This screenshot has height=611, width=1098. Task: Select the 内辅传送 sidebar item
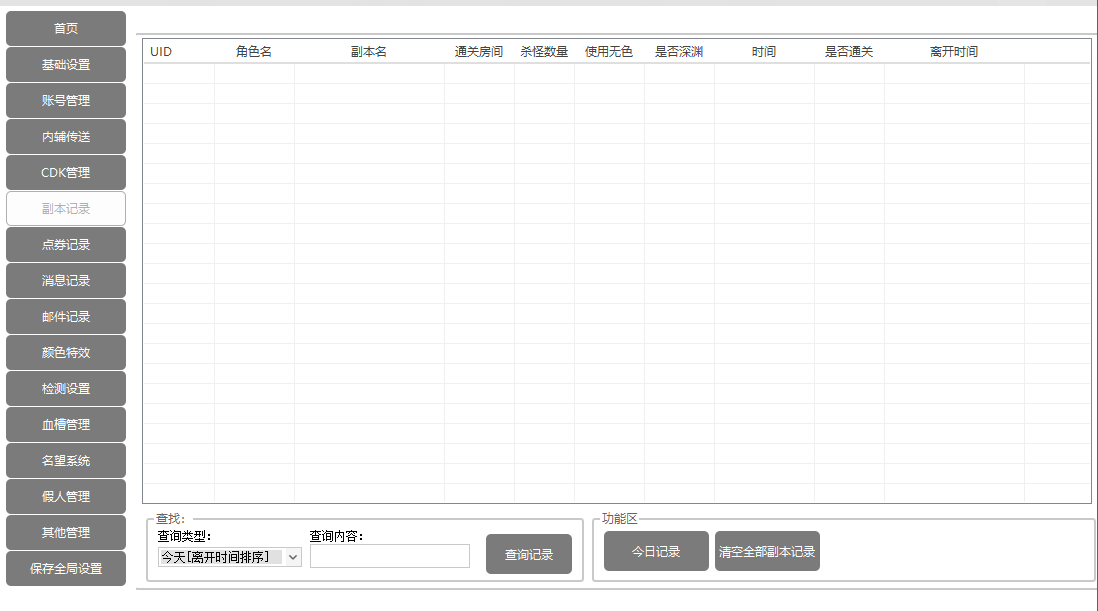(66, 137)
